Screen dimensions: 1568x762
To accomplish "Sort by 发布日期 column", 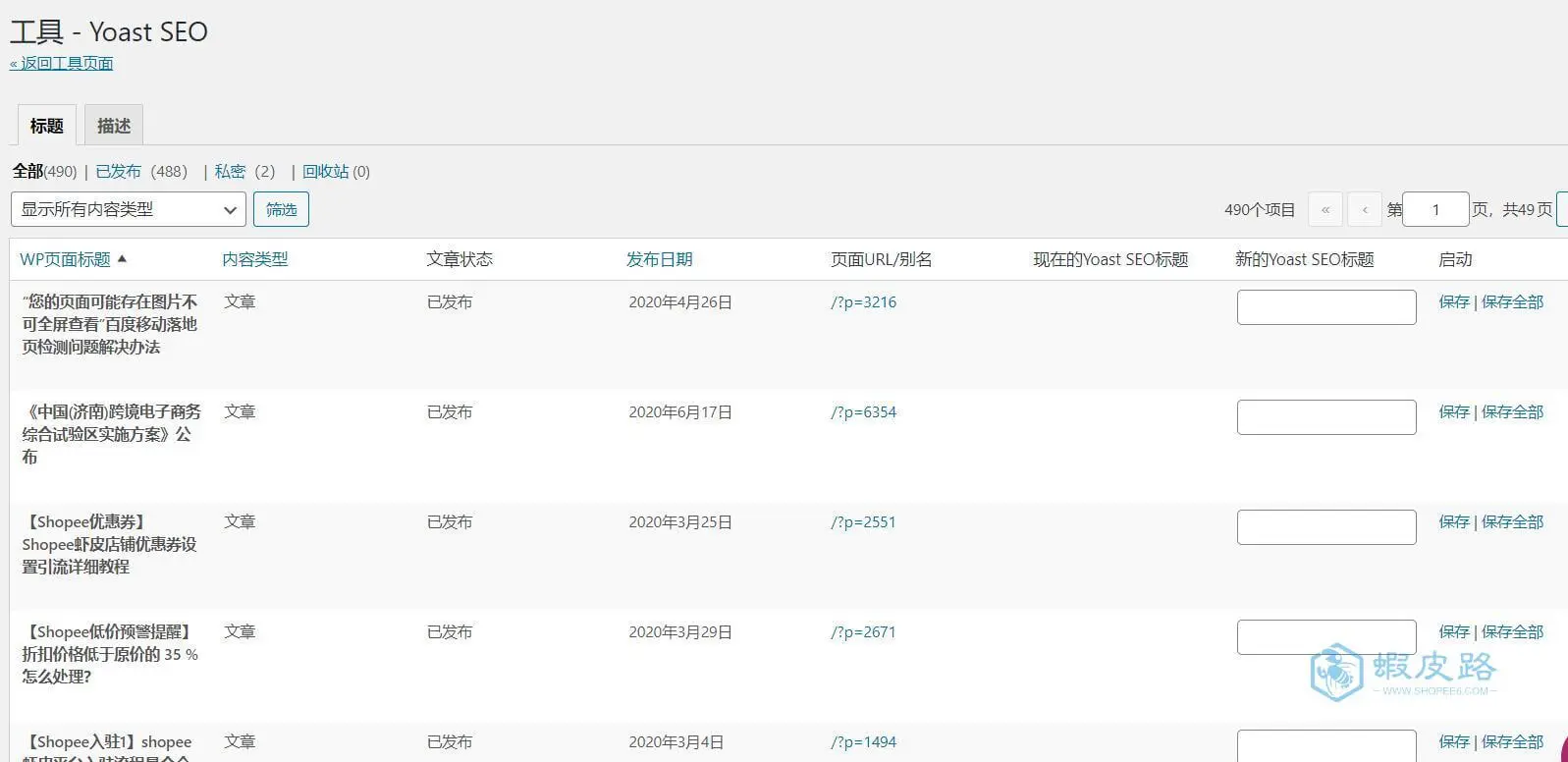I will tap(660, 259).
